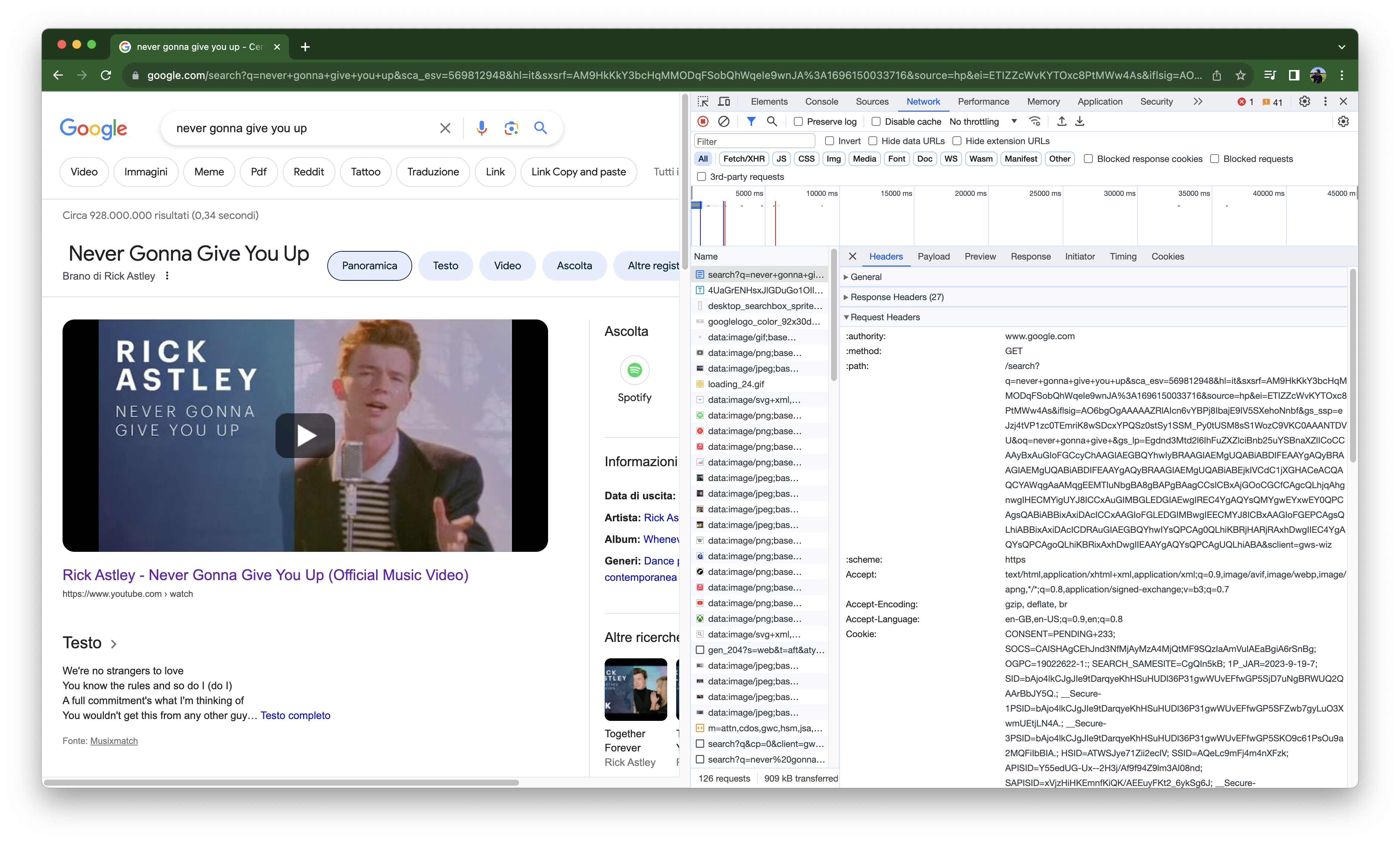Start voice search microphone icon

tap(481, 128)
